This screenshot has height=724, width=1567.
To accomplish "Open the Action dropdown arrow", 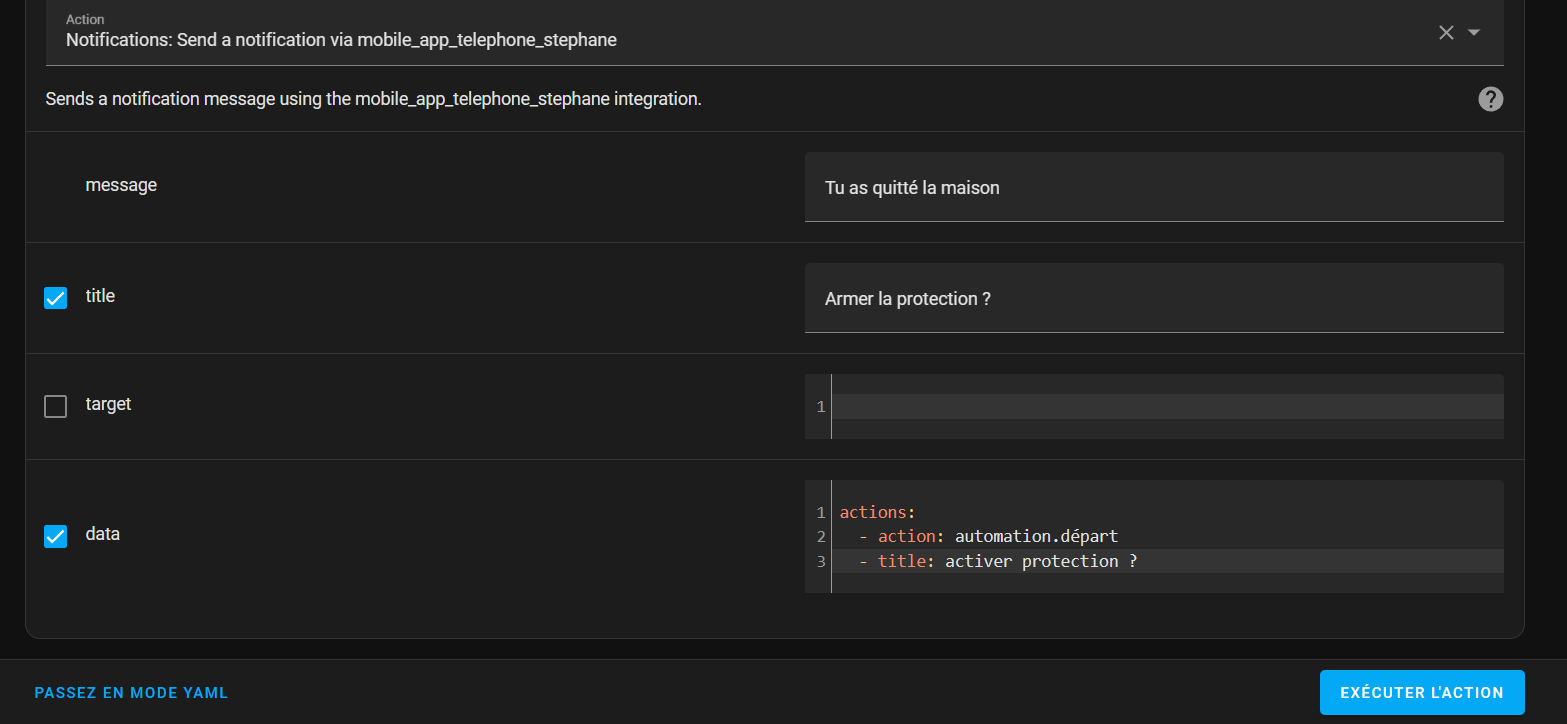I will (x=1473, y=32).
